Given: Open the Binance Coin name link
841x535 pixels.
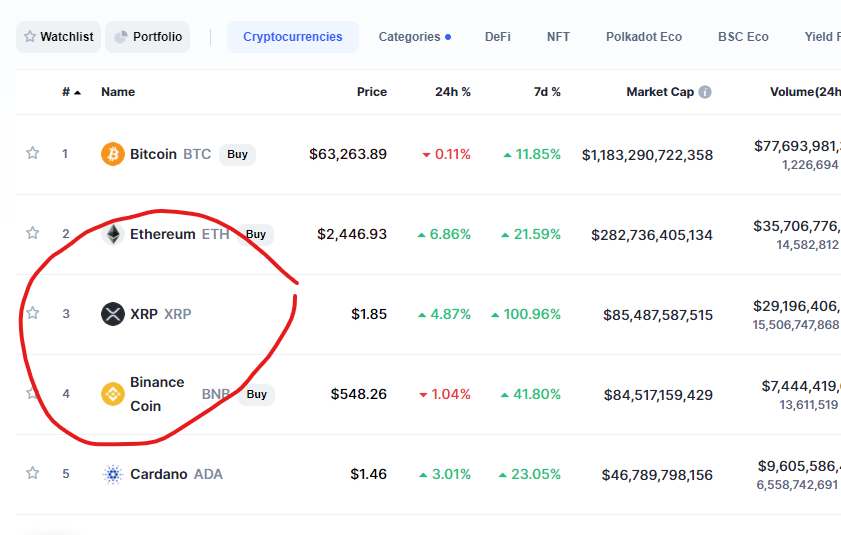Looking at the screenshot, I should pyautogui.click(x=157, y=394).
